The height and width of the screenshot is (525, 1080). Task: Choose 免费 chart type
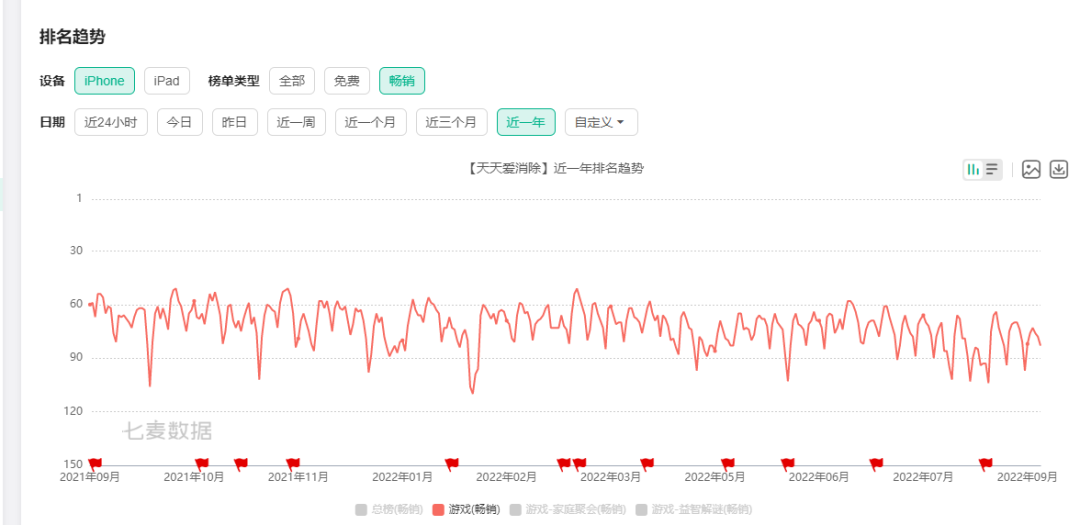click(347, 81)
